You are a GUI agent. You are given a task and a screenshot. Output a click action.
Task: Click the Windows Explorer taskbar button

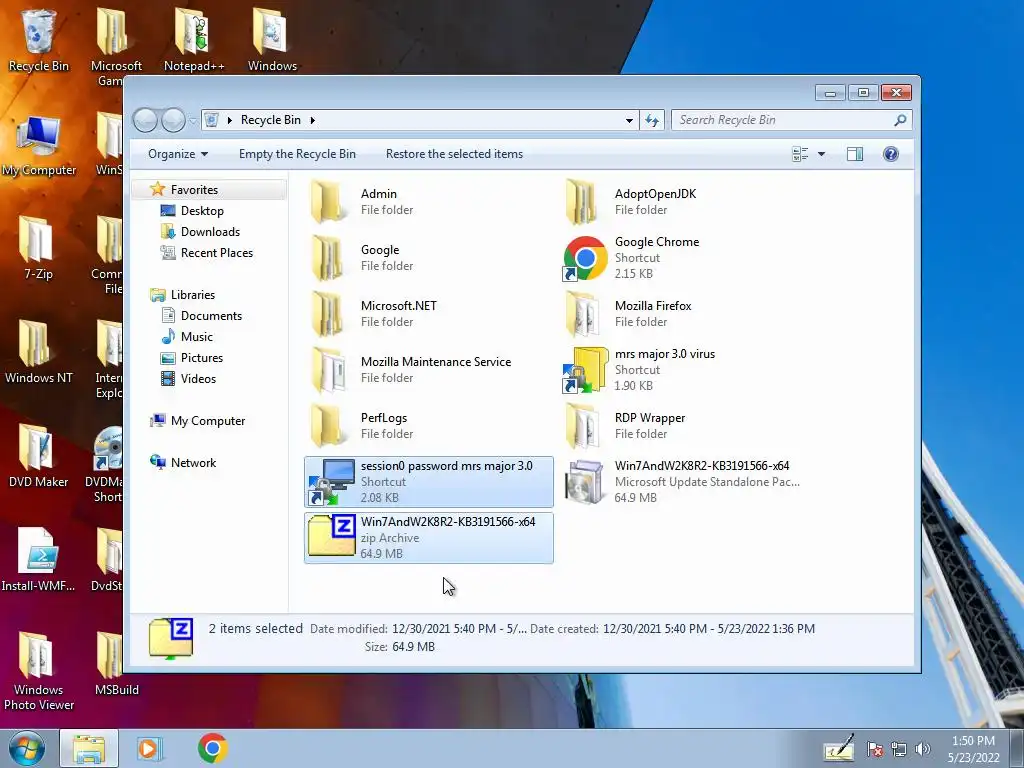[x=89, y=748]
